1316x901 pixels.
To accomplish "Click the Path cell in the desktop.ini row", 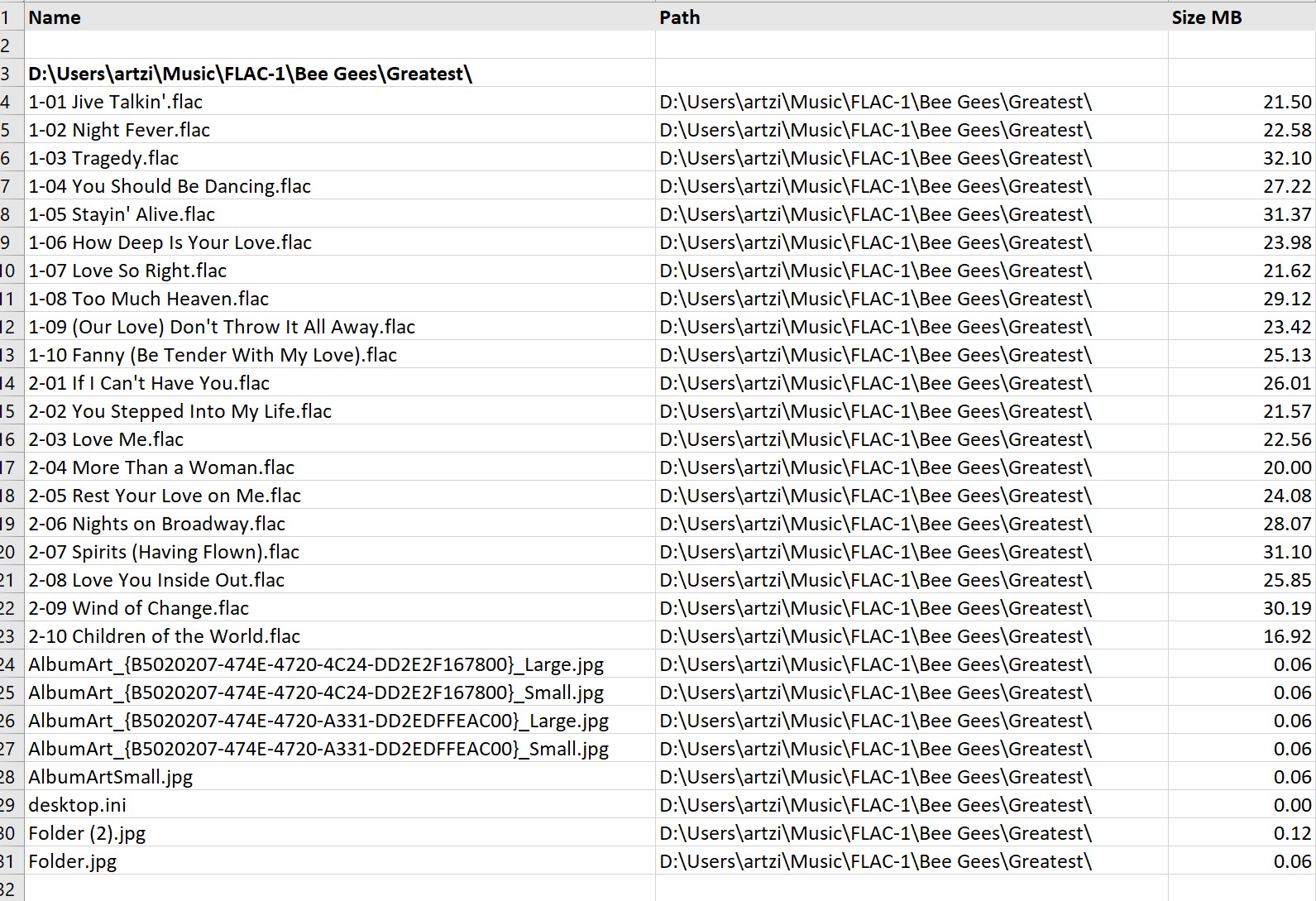I will pyautogui.click(x=912, y=805).
